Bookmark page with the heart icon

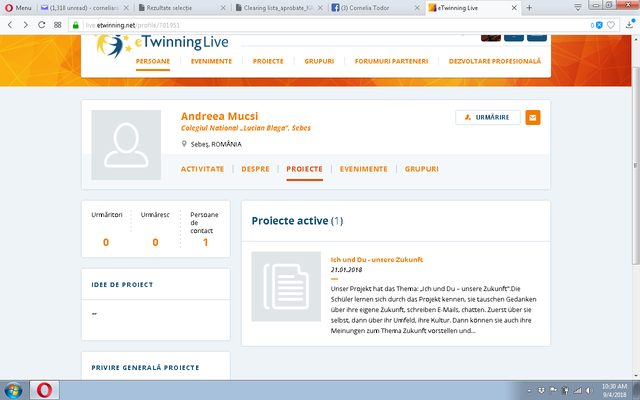coord(611,25)
